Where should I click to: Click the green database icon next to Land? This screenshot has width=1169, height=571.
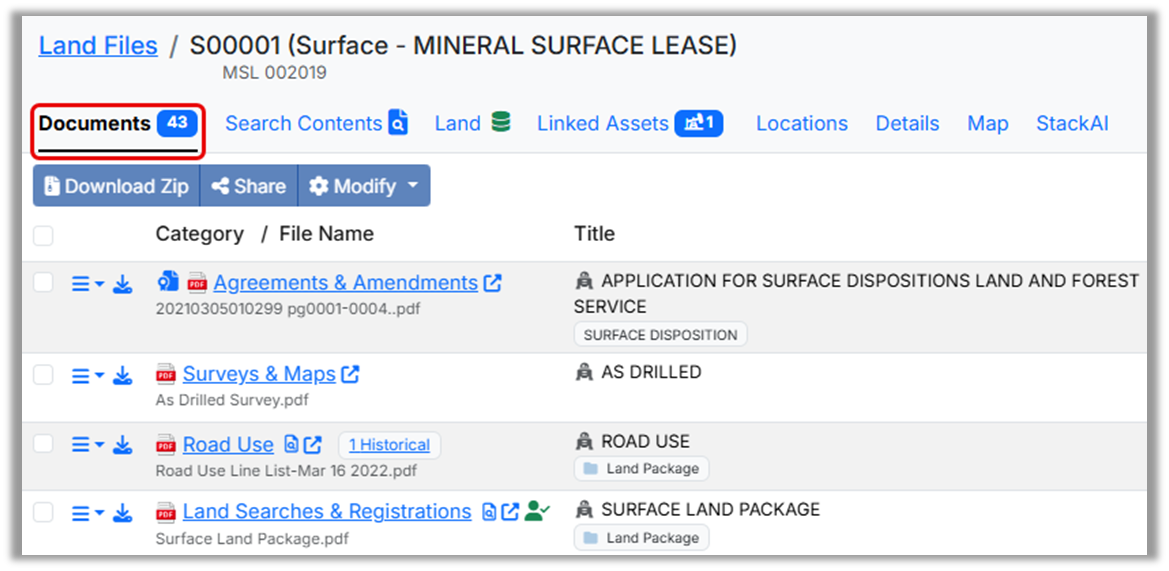[x=501, y=123]
